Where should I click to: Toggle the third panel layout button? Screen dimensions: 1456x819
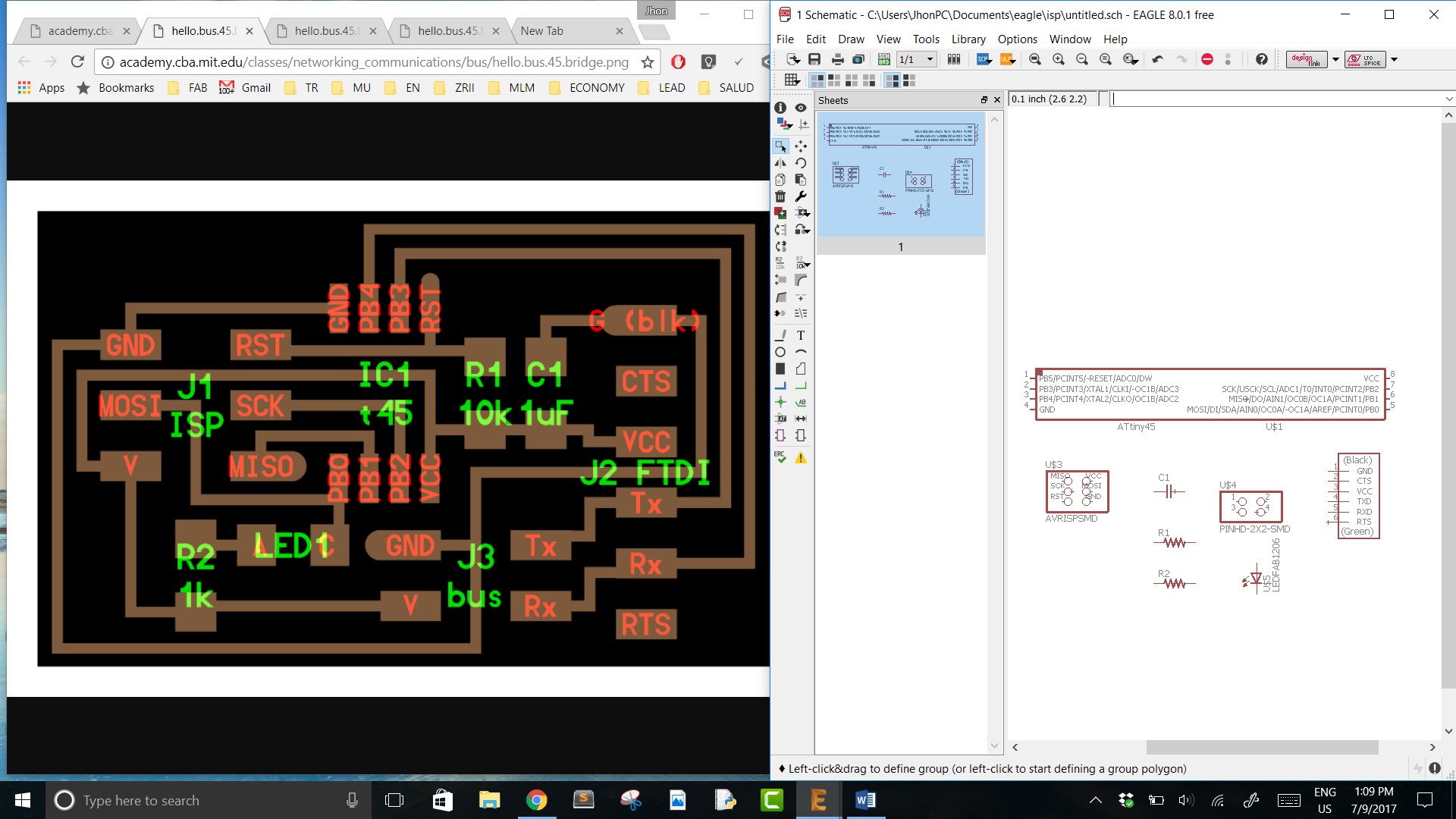coord(852,80)
